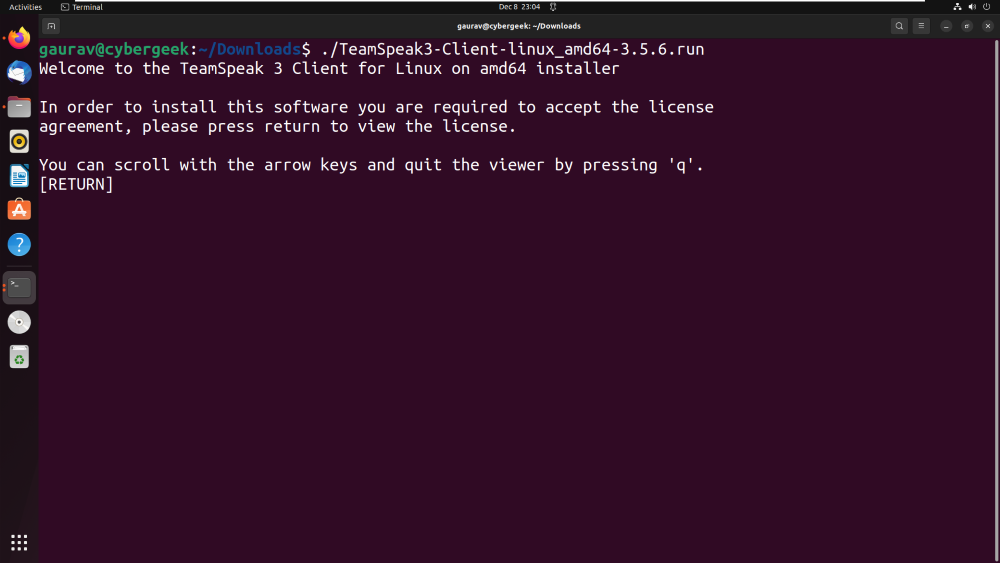
Task: Launch Thunderbird mail from the dock
Action: point(19,72)
